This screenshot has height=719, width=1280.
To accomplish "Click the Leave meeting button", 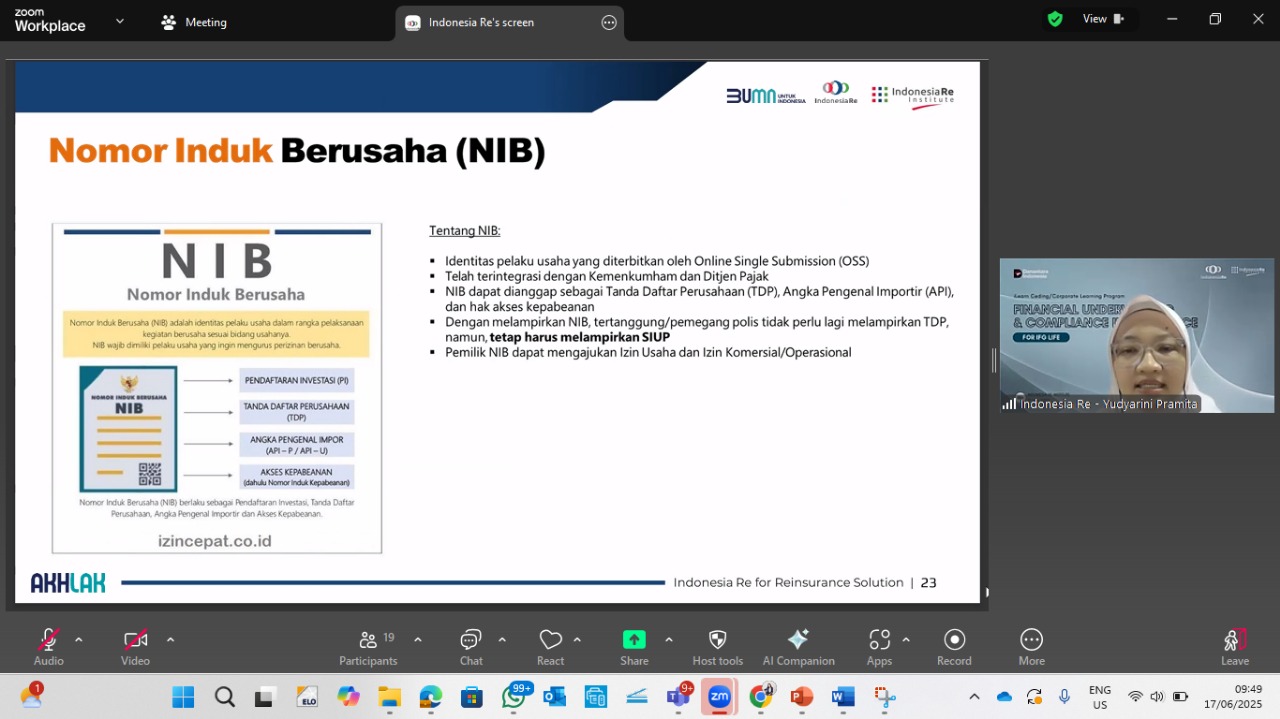I will click(x=1235, y=647).
